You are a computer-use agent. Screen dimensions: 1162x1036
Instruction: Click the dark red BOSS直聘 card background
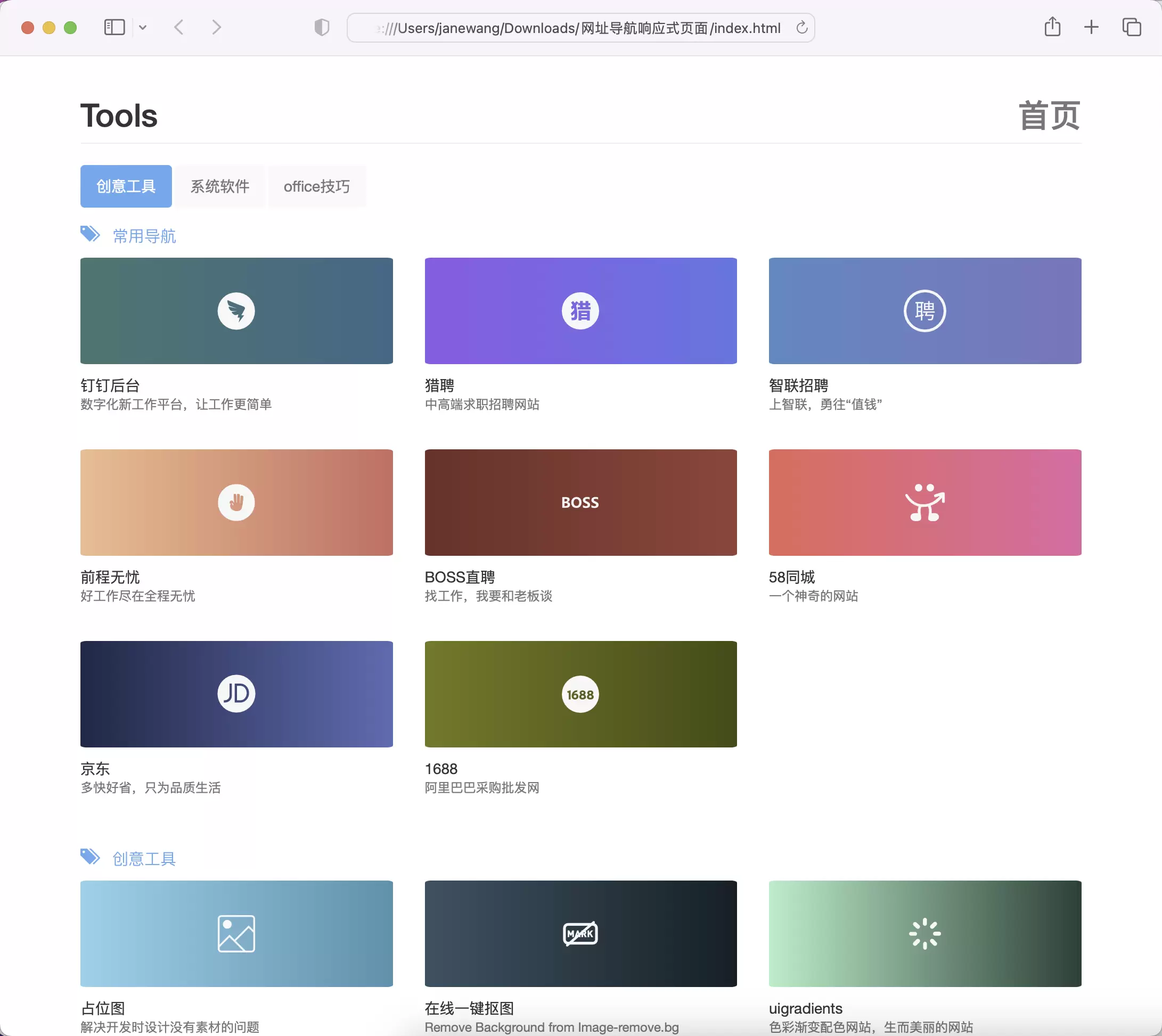(580, 502)
